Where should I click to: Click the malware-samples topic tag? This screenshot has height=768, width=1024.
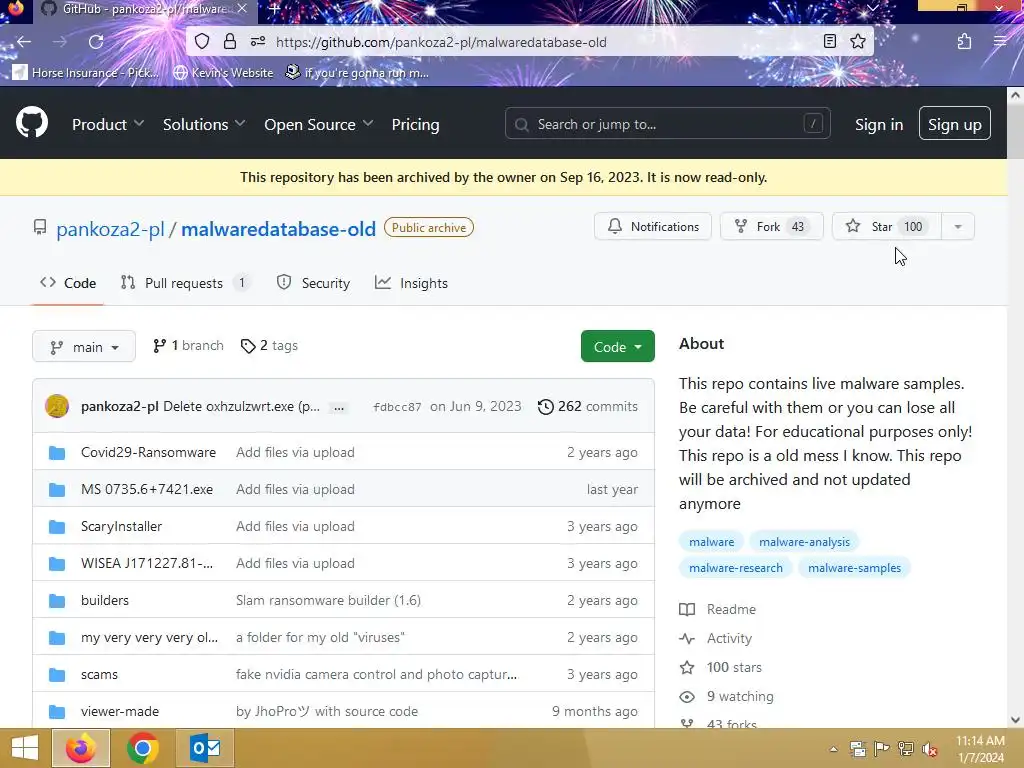(x=854, y=568)
